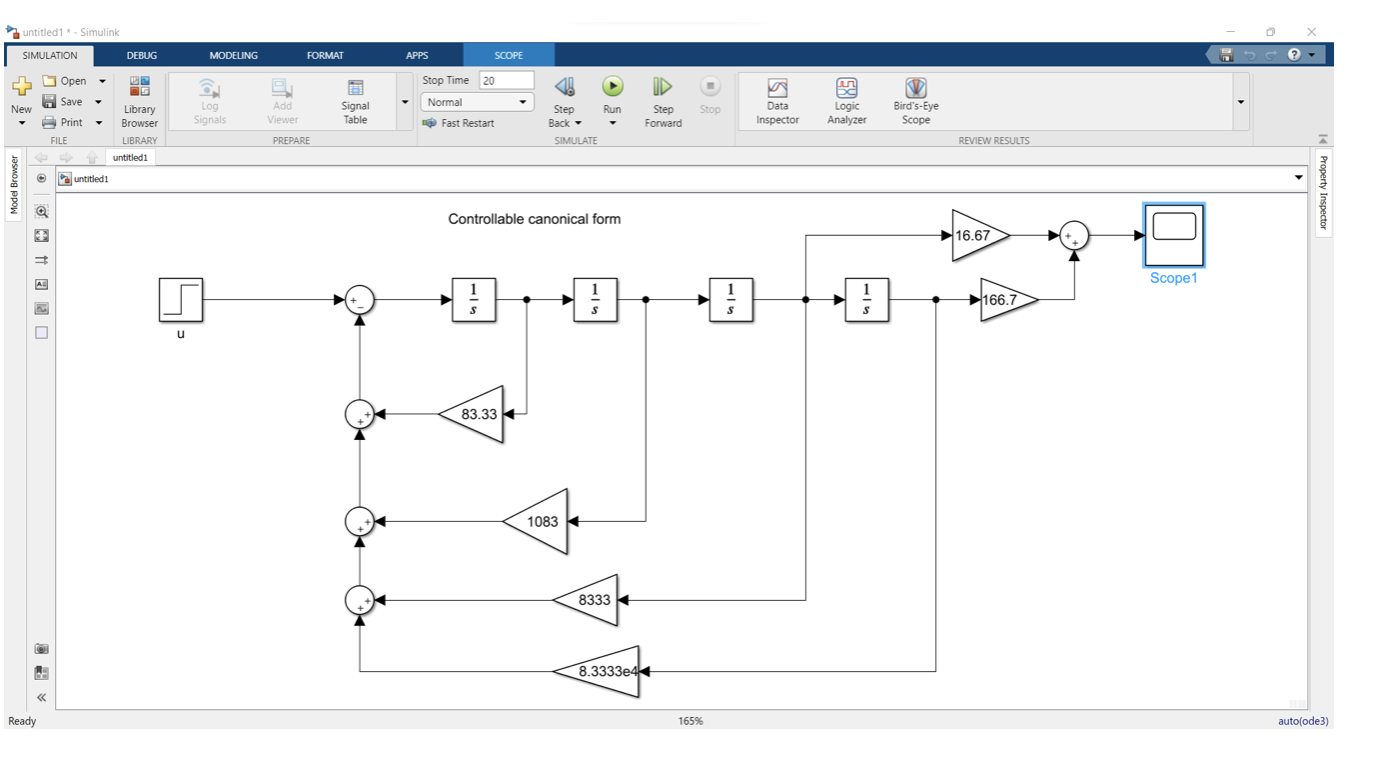Click the Stop Time input field
Screen dimensions: 1382x758
point(505,79)
